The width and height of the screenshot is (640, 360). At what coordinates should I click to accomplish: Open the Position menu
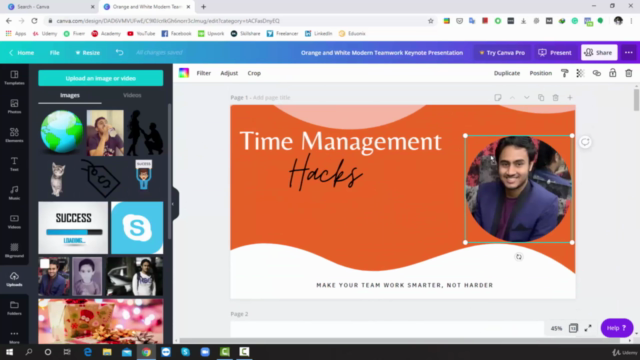click(540, 73)
